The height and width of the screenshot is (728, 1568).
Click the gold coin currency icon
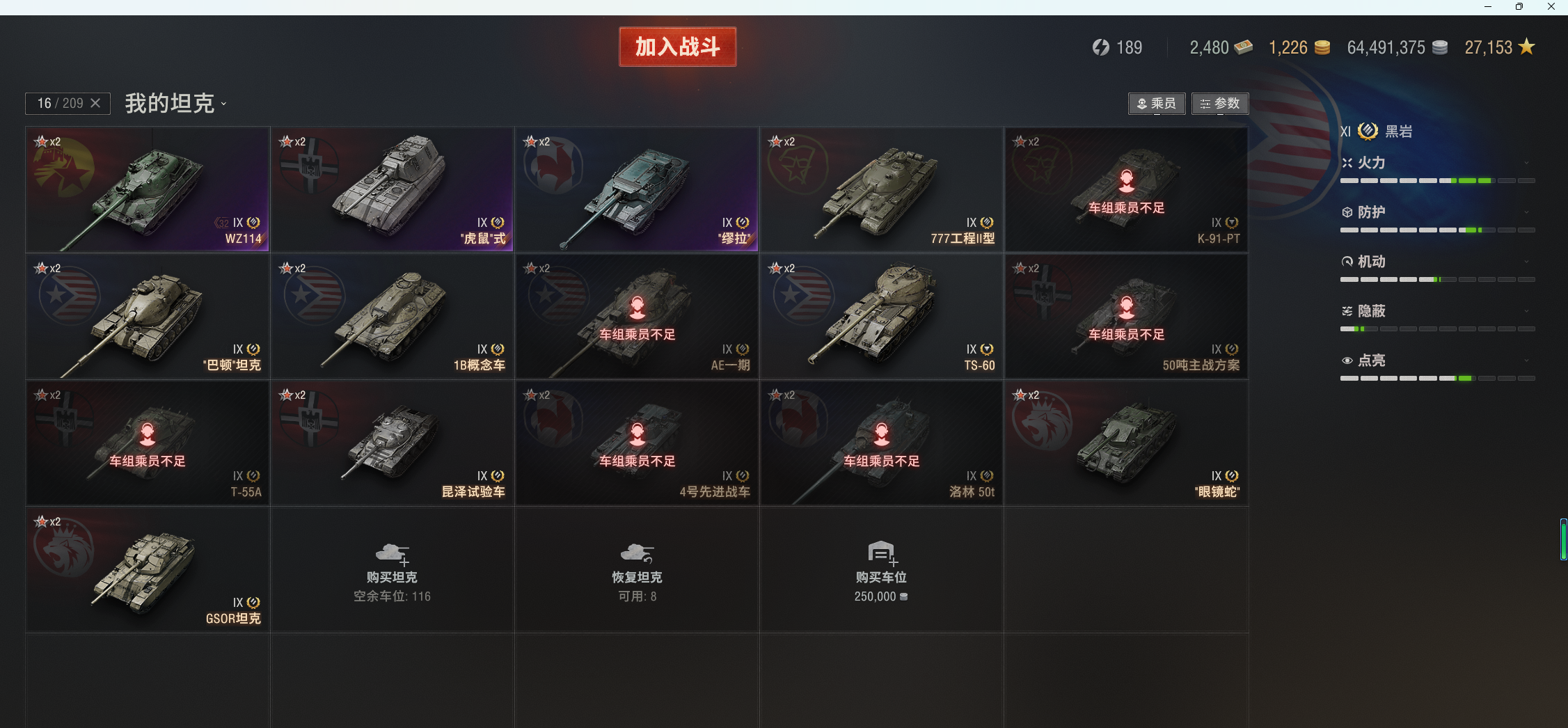[x=1322, y=47]
